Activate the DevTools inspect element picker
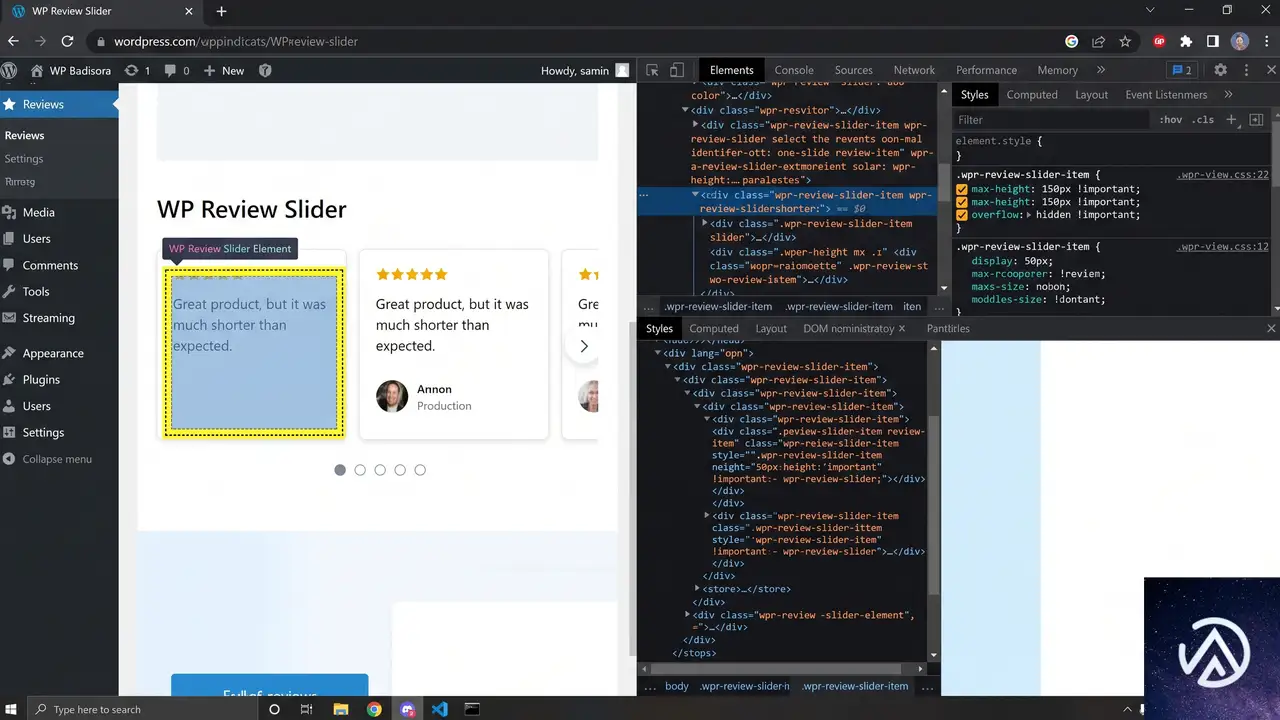The width and height of the screenshot is (1280, 720). coord(652,70)
